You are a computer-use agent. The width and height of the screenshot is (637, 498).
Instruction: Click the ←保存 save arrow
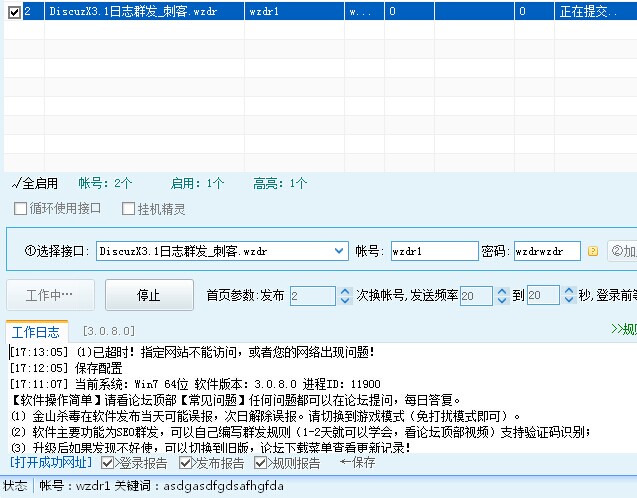357,463
